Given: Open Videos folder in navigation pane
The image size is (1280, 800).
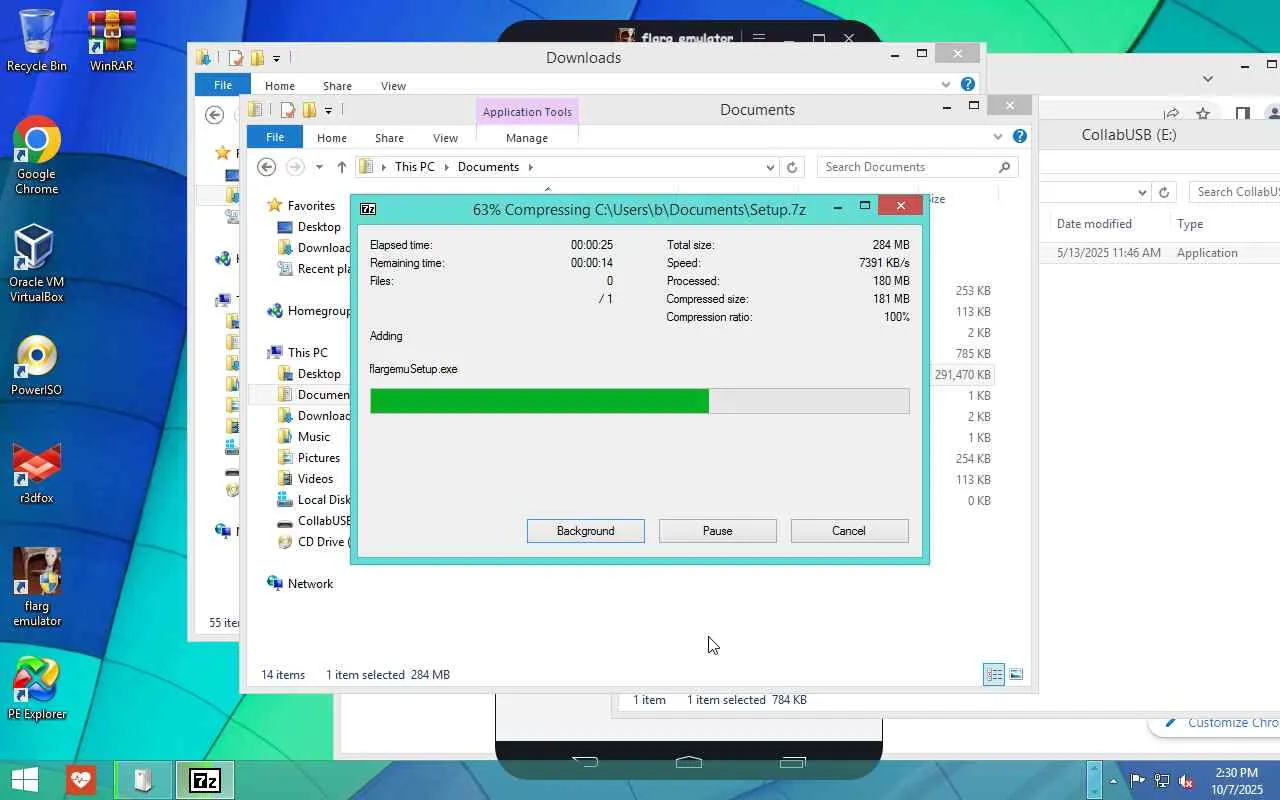Looking at the screenshot, I should 315,479.
